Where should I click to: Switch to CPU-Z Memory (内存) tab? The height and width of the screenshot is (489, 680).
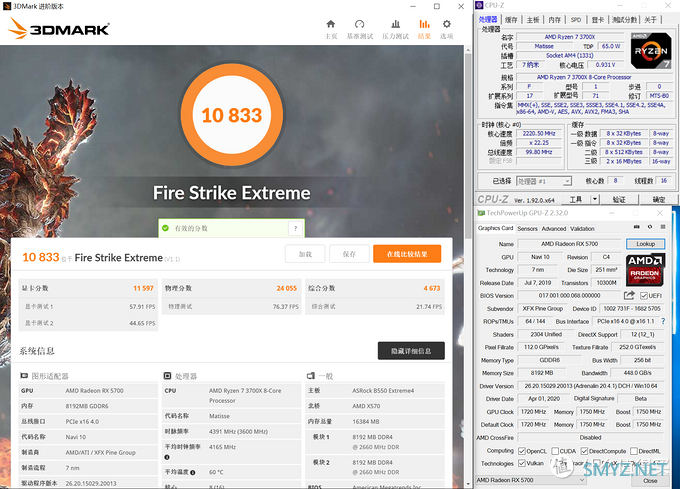555,20
